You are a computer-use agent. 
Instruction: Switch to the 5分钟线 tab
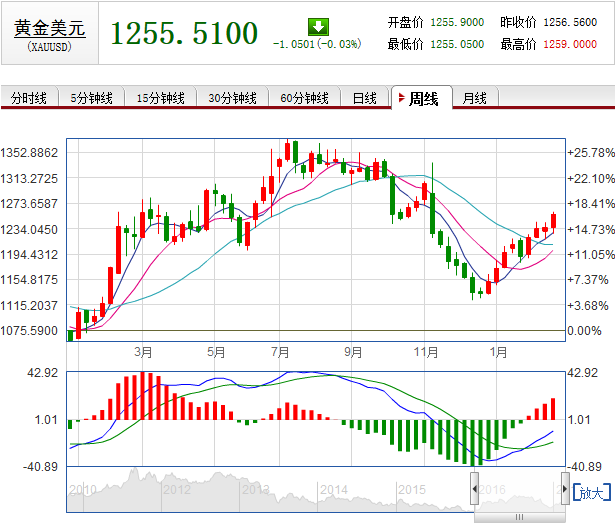(92, 98)
